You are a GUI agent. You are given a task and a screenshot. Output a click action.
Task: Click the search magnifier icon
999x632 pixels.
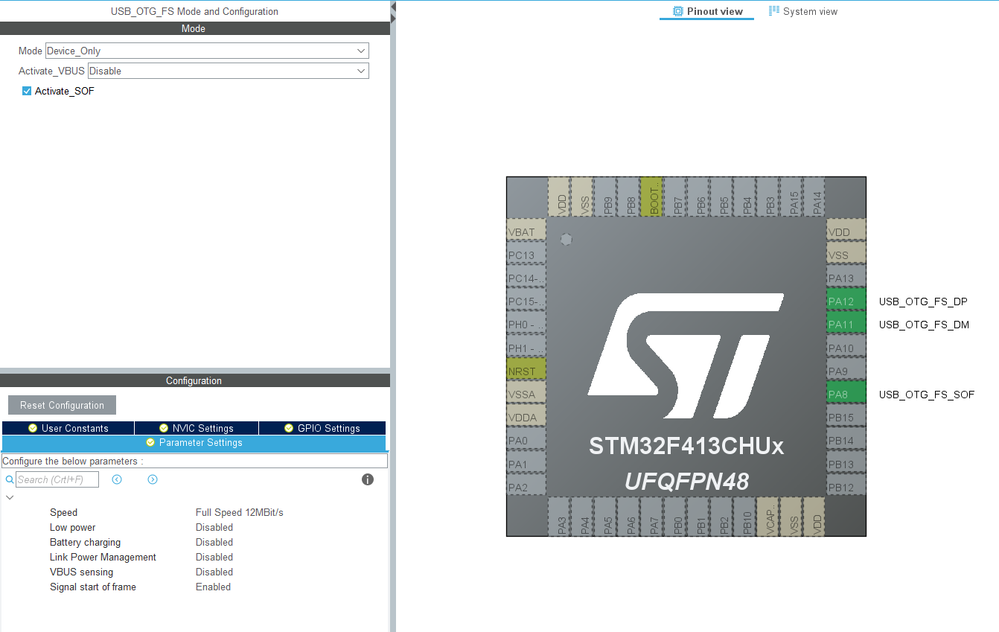pos(10,480)
